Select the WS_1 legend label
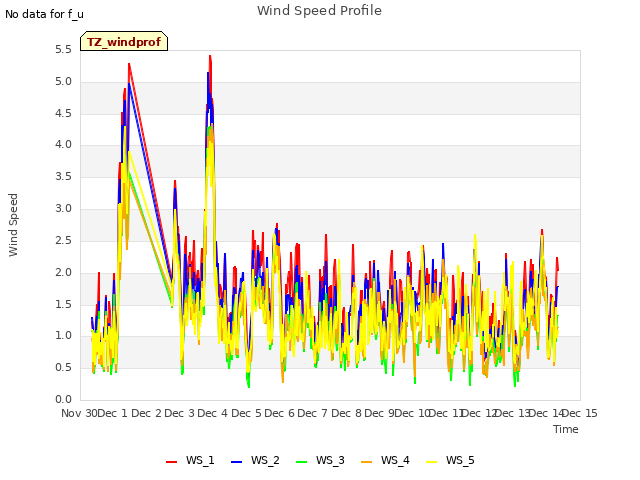 click(x=200, y=460)
